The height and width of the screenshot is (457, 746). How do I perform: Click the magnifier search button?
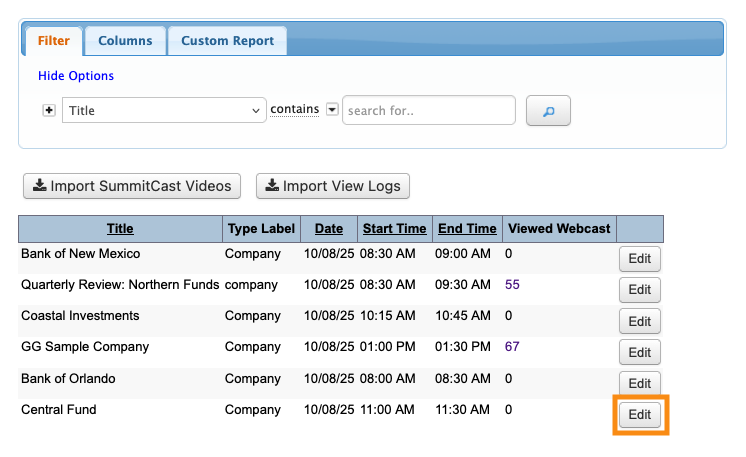[548, 111]
